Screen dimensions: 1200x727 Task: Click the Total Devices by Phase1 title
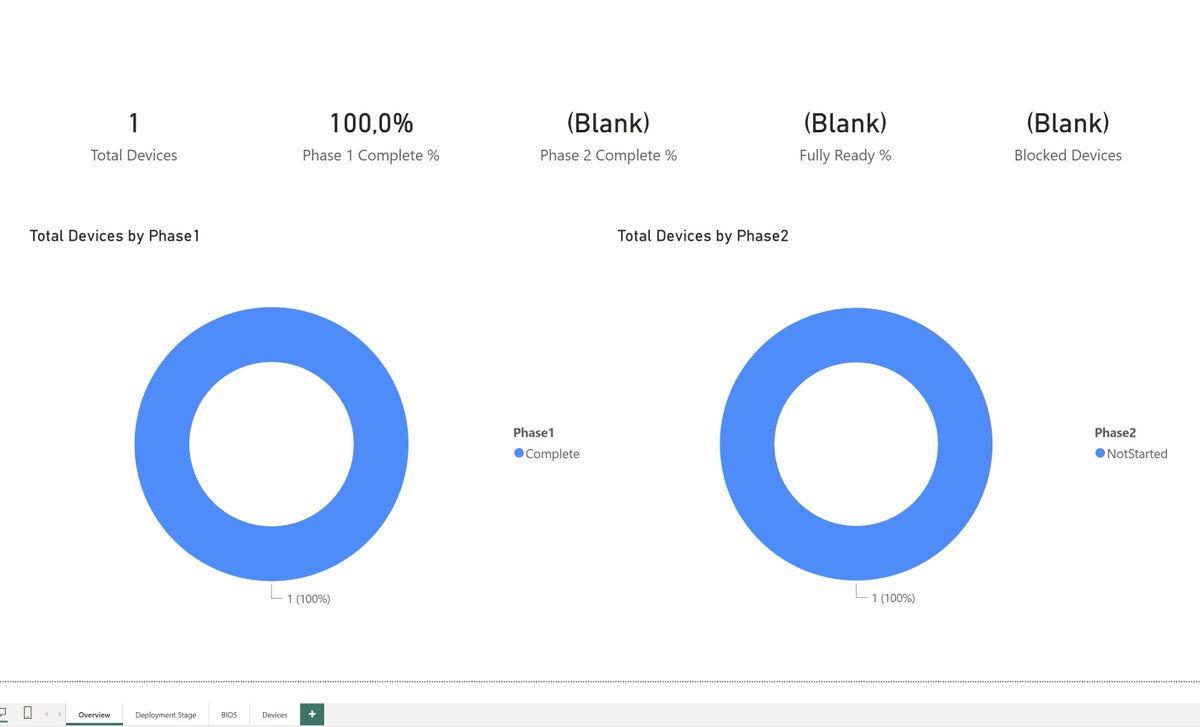coord(115,236)
